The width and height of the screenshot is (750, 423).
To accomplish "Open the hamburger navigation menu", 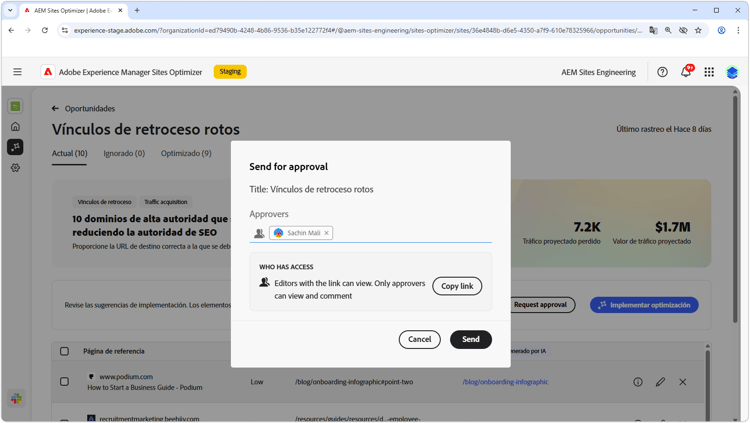I will (x=17, y=72).
